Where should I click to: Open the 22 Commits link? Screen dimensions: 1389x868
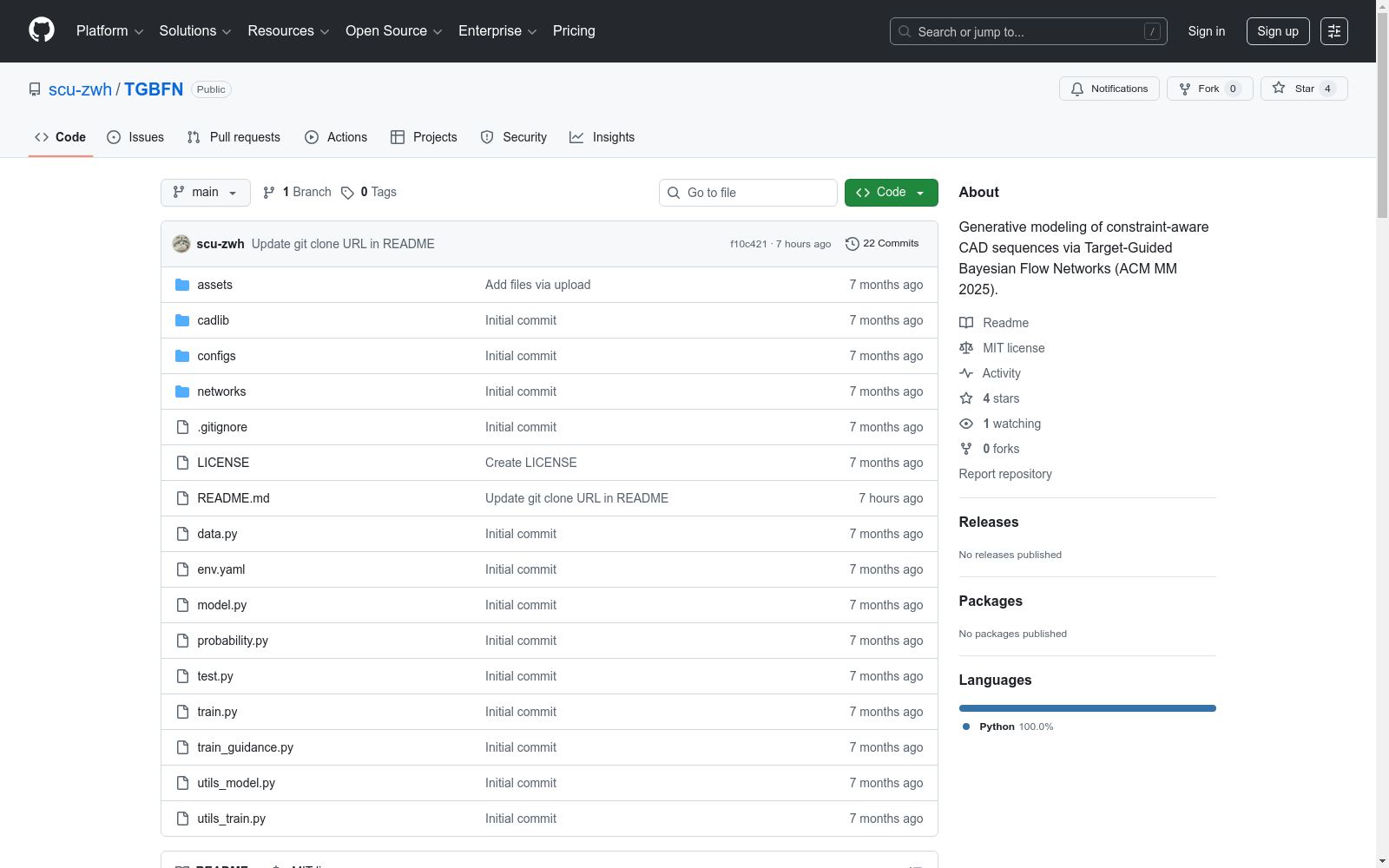pyautogui.click(x=882, y=244)
